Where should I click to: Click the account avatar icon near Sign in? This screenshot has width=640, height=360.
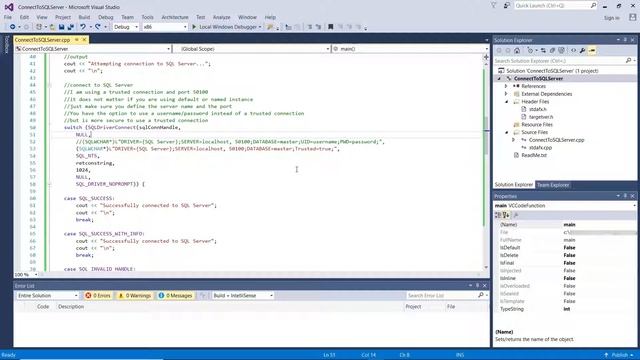click(x=633, y=18)
